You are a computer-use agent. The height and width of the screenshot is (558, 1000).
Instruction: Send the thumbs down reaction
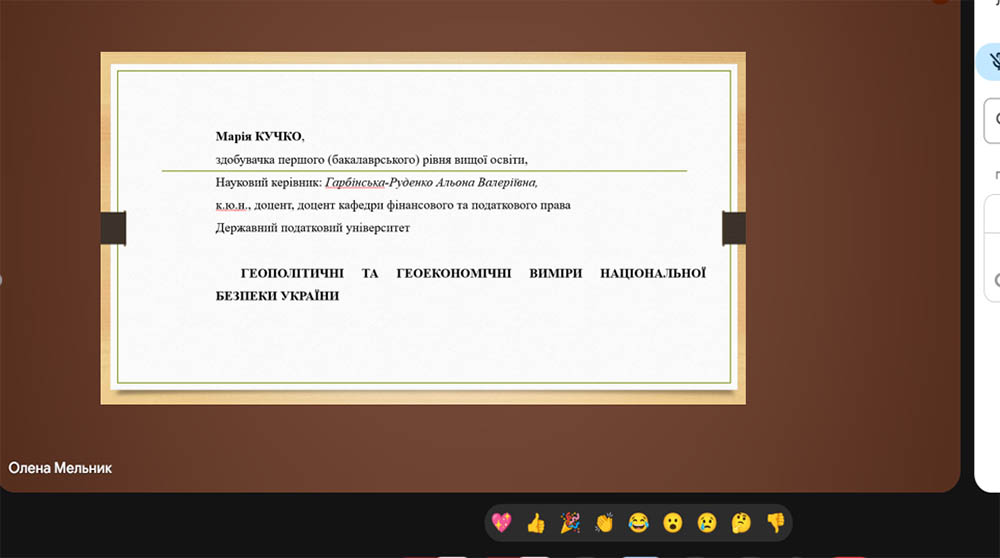click(x=775, y=522)
